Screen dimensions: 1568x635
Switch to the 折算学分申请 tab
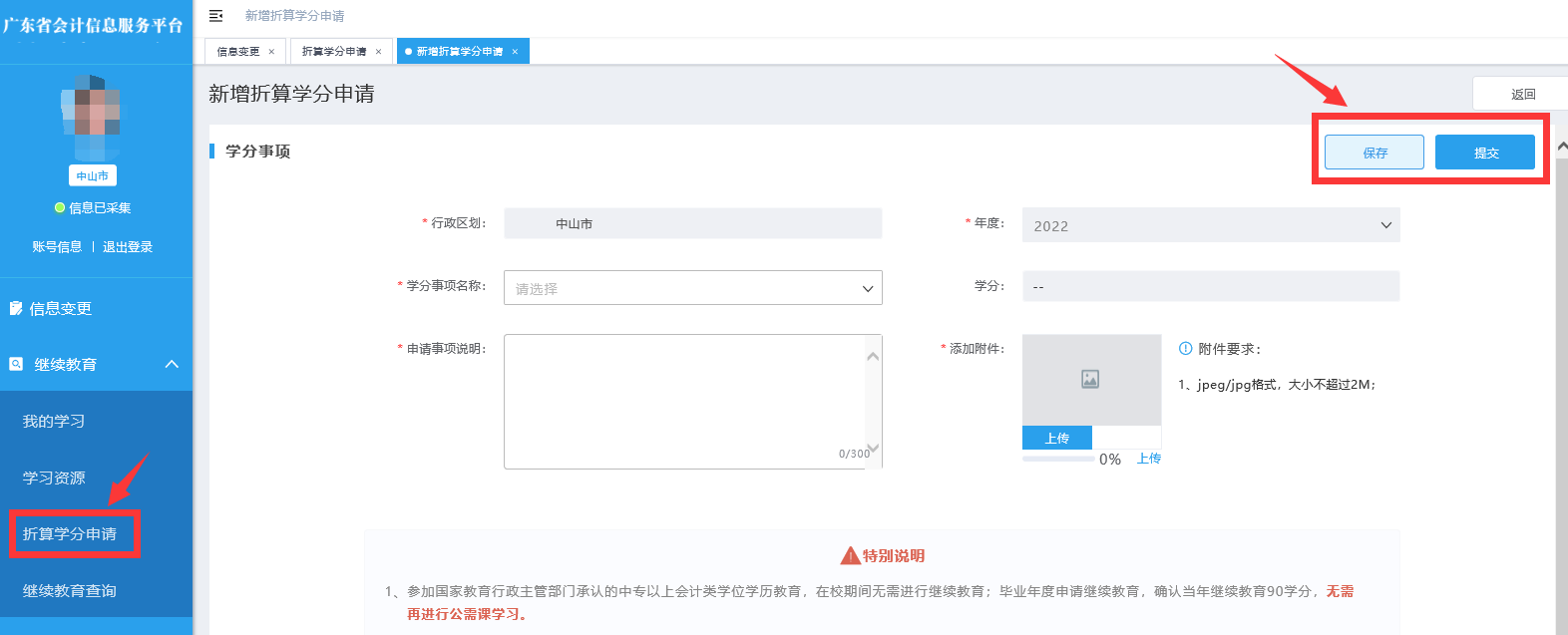tap(334, 52)
